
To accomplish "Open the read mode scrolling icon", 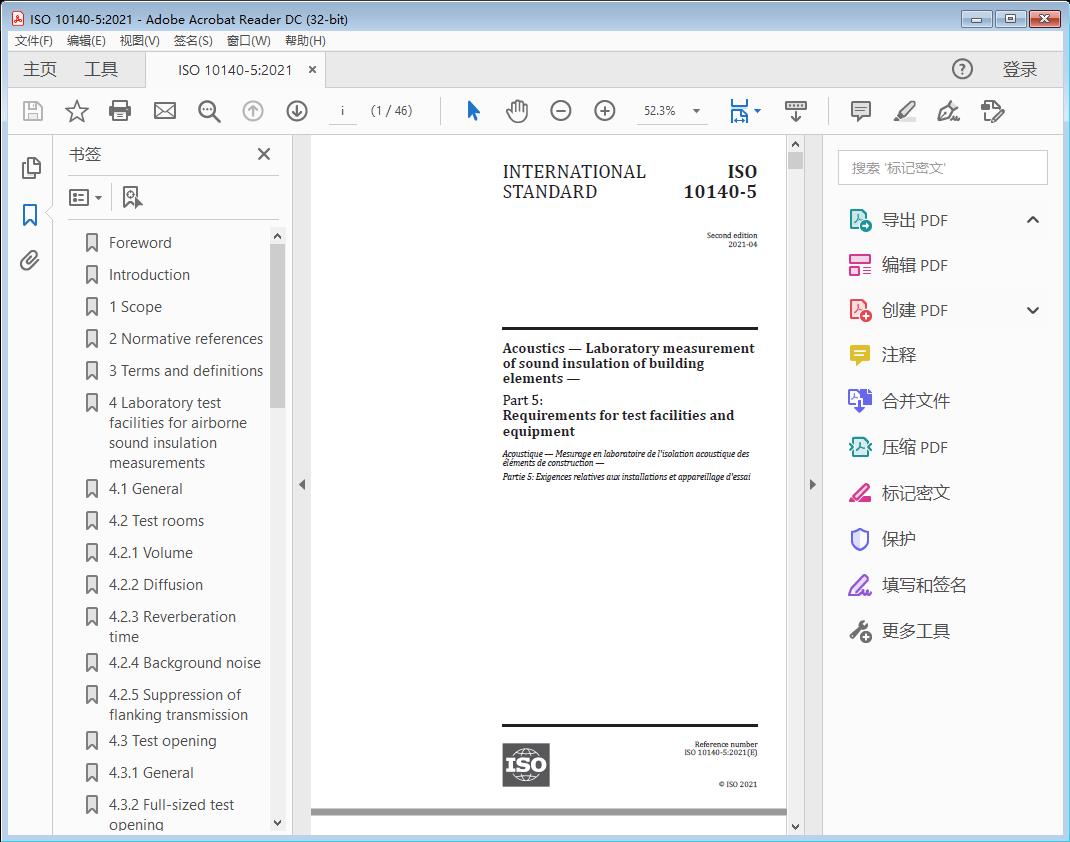I will (x=796, y=111).
